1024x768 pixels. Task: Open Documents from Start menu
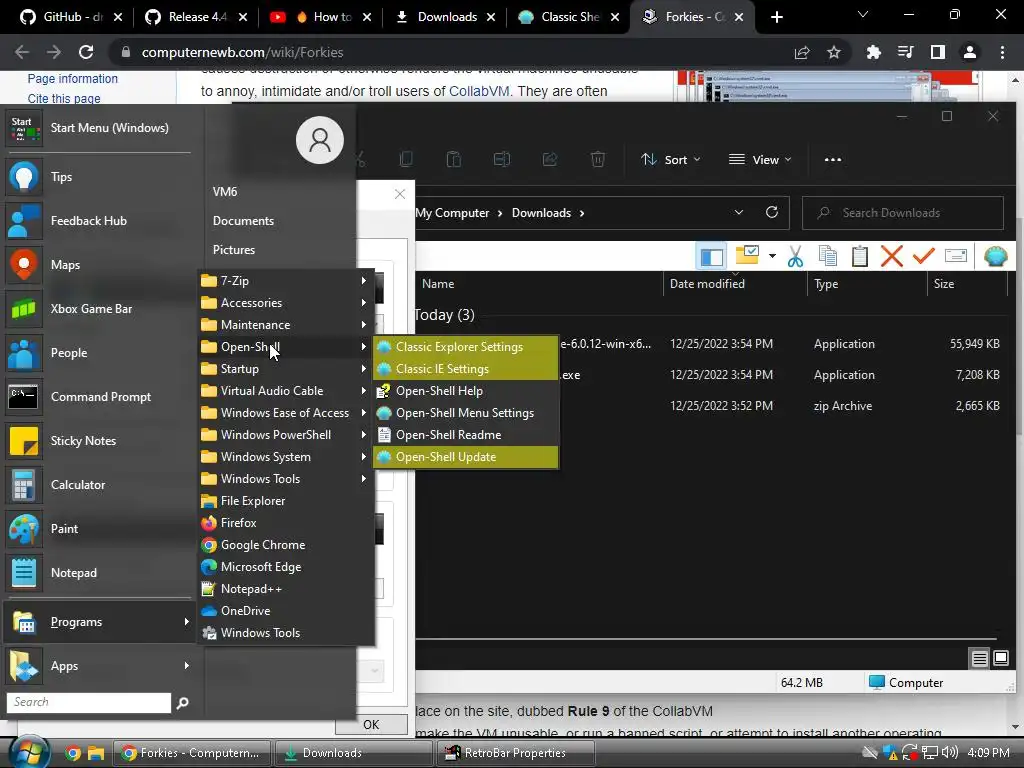pos(244,221)
